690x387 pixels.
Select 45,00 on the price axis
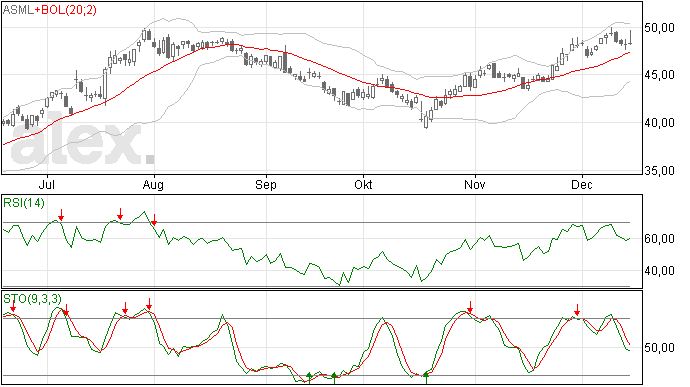pyautogui.click(x=659, y=75)
